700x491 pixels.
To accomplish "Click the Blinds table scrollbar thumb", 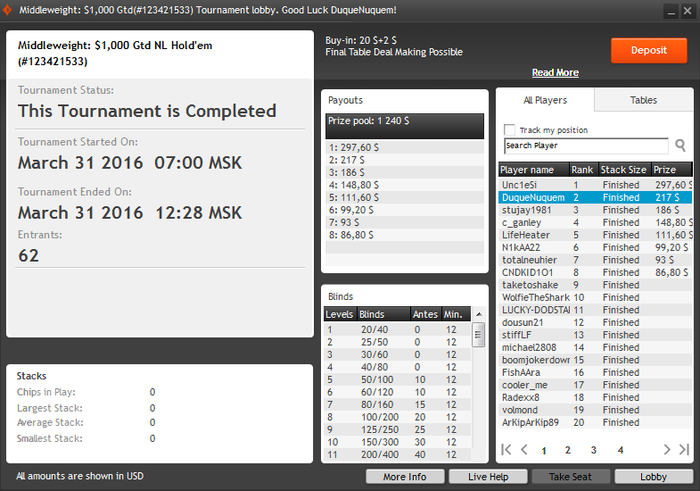I will pyautogui.click(x=478, y=334).
